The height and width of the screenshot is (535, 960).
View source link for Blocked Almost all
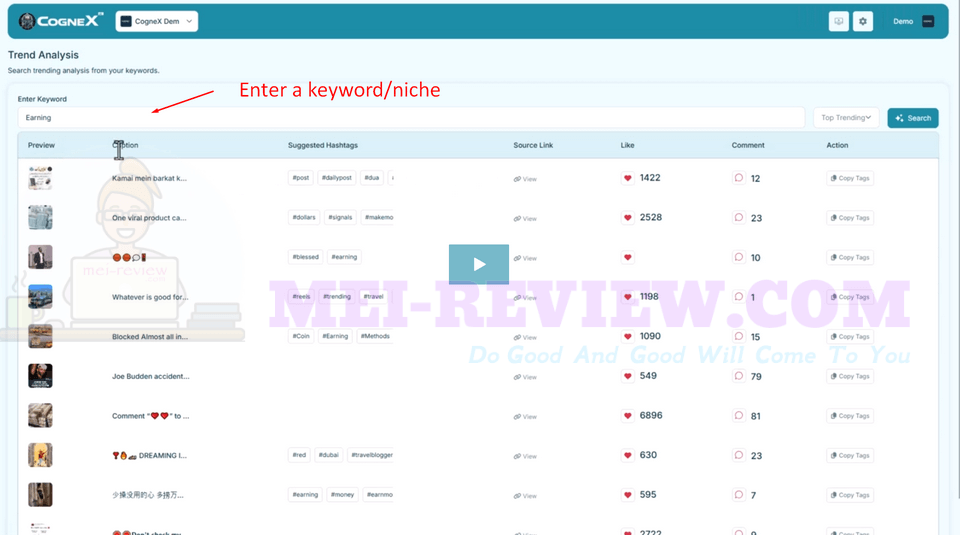(x=525, y=337)
